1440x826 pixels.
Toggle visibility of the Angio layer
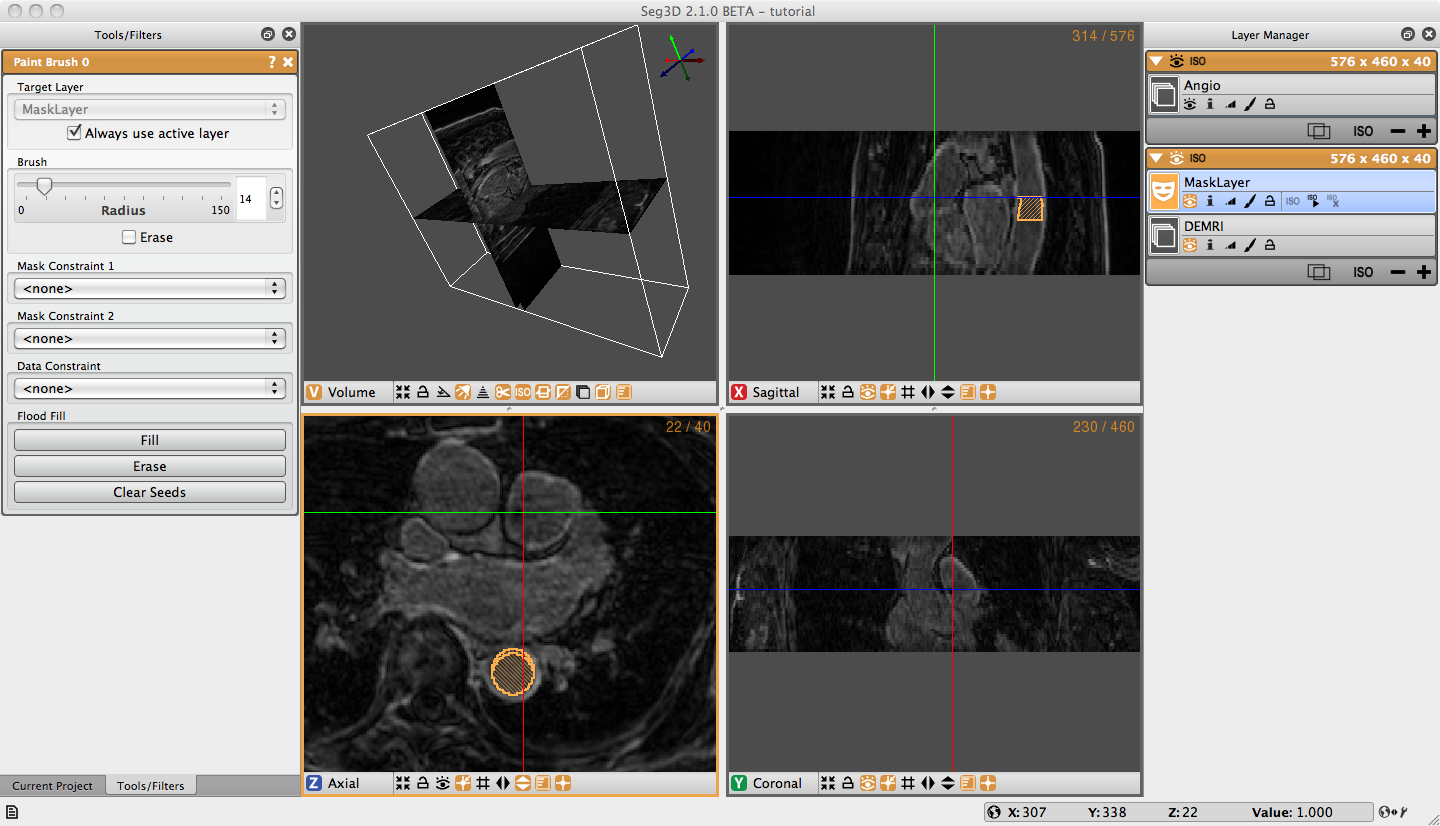pyautogui.click(x=1190, y=104)
